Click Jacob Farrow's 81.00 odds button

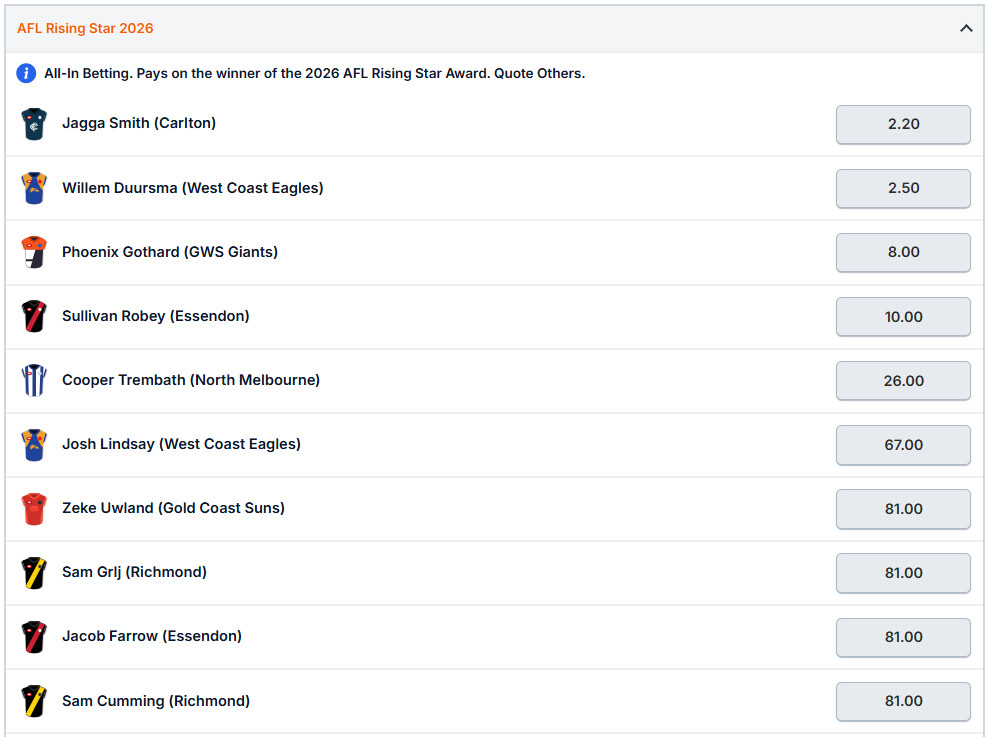point(903,637)
